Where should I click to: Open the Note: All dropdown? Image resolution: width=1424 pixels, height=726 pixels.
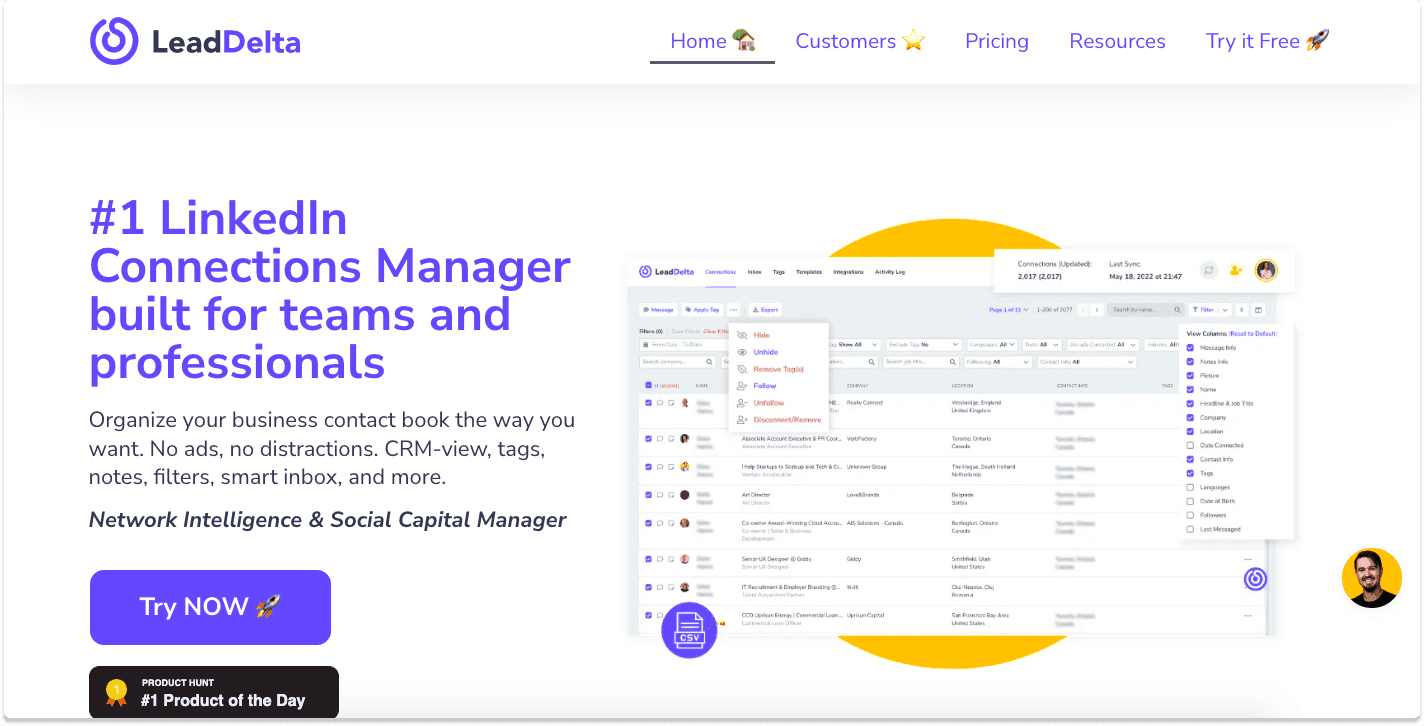(1042, 344)
